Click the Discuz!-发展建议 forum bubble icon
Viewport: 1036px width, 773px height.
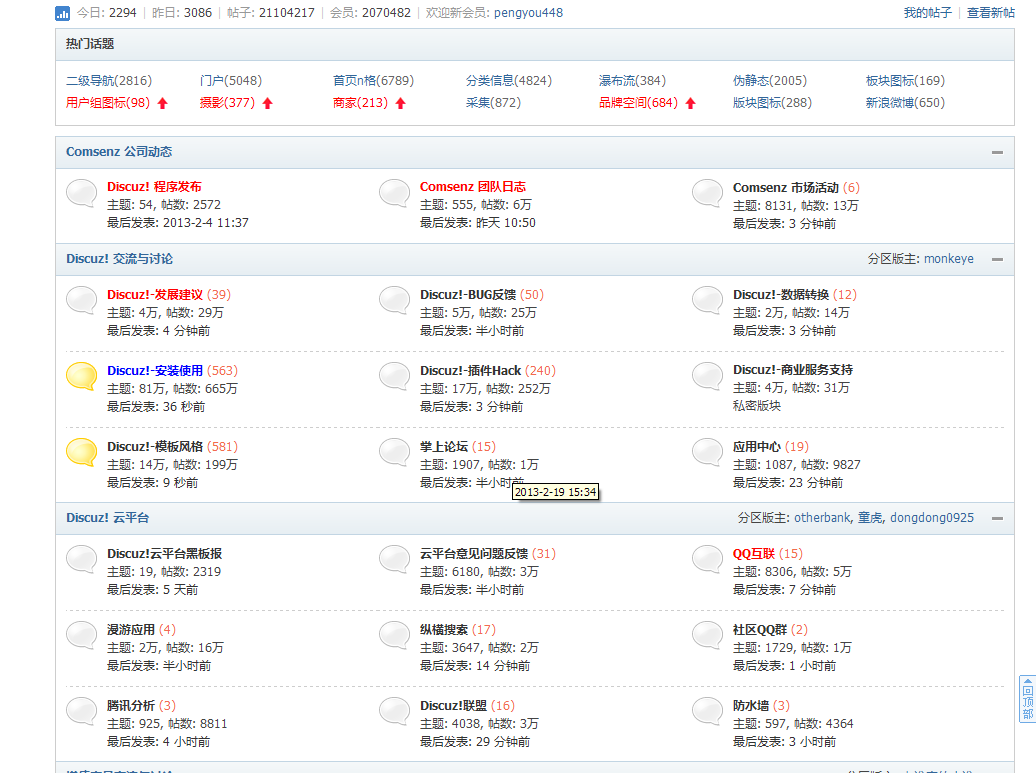(82, 300)
